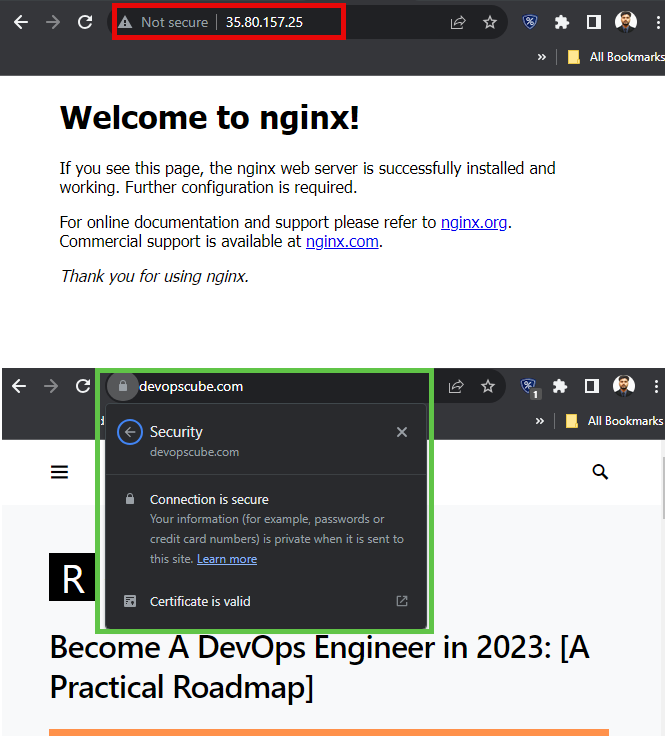665x736 pixels.
Task: Open profile avatar in nginx window
Action: click(626, 22)
